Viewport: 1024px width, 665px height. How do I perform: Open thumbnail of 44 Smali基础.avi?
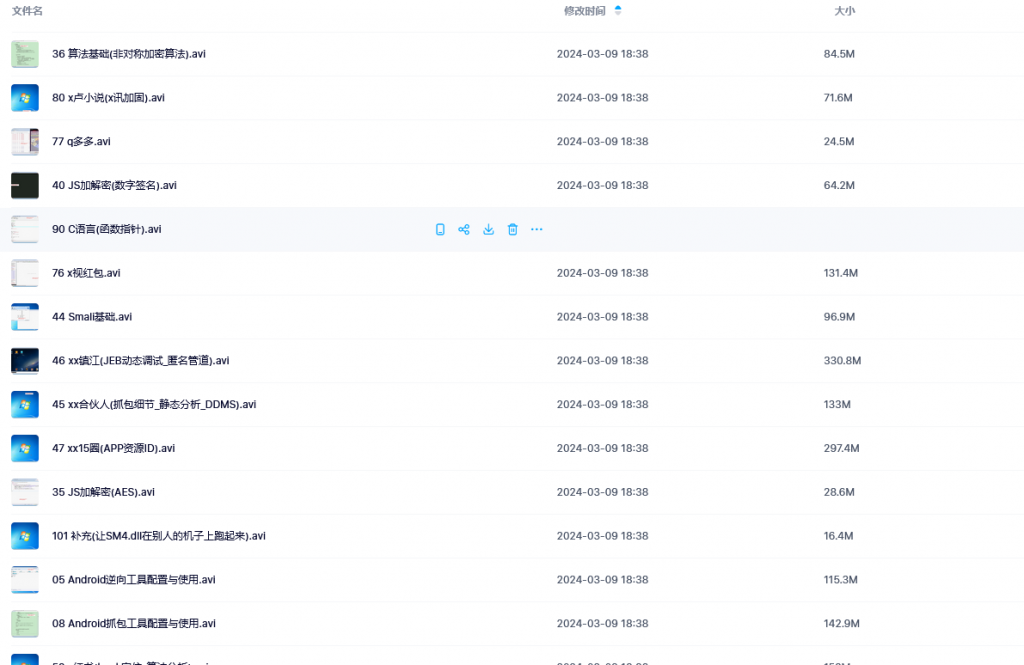pyautogui.click(x=25, y=317)
